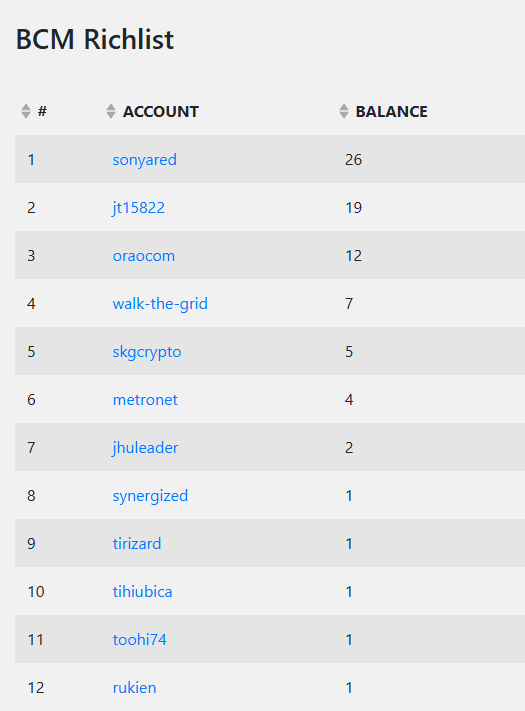Open the sonyared account link
This screenshot has width=525, height=711.
click(x=145, y=160)
